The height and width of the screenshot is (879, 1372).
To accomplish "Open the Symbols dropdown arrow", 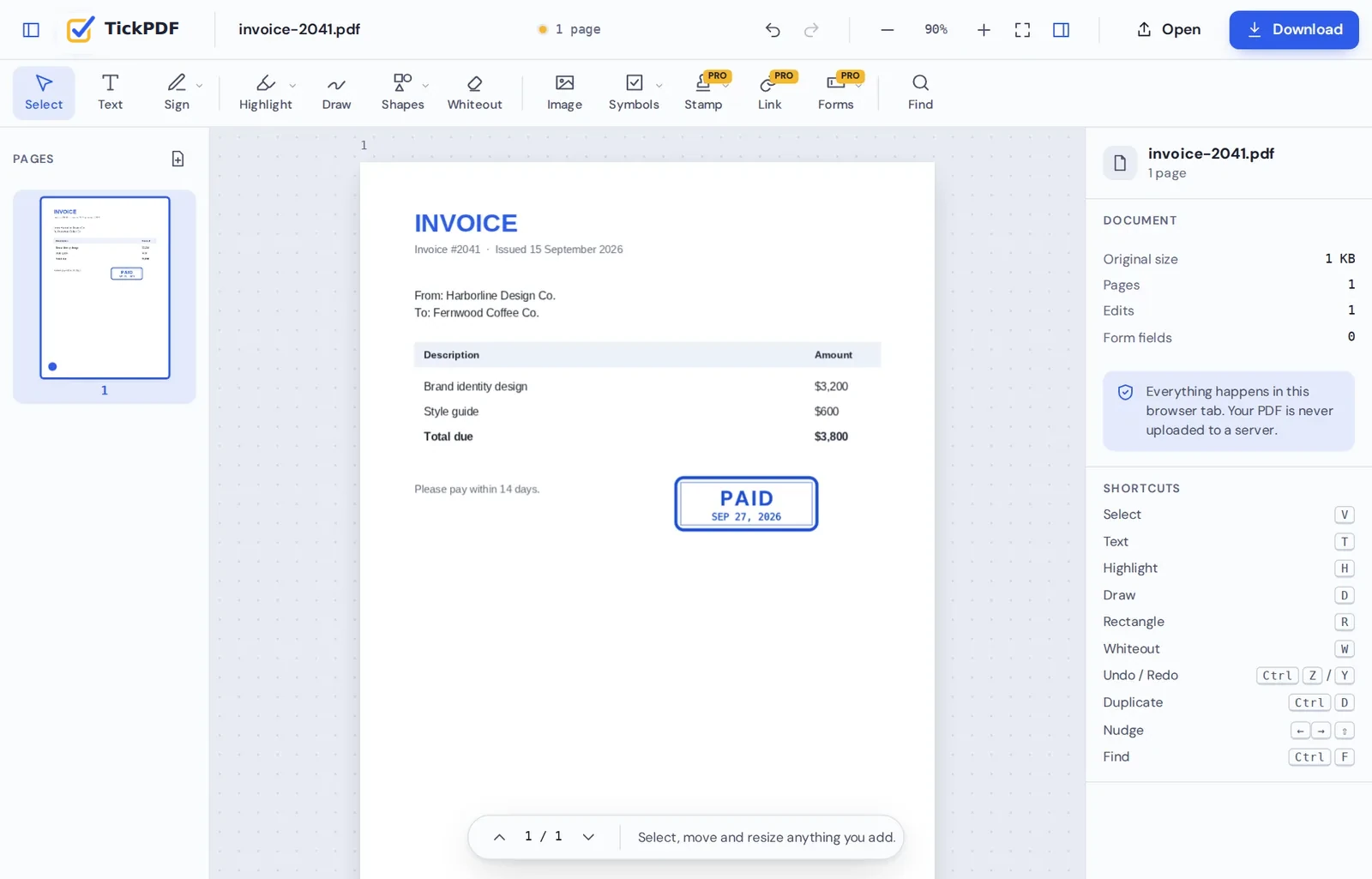I will point(659,86).
